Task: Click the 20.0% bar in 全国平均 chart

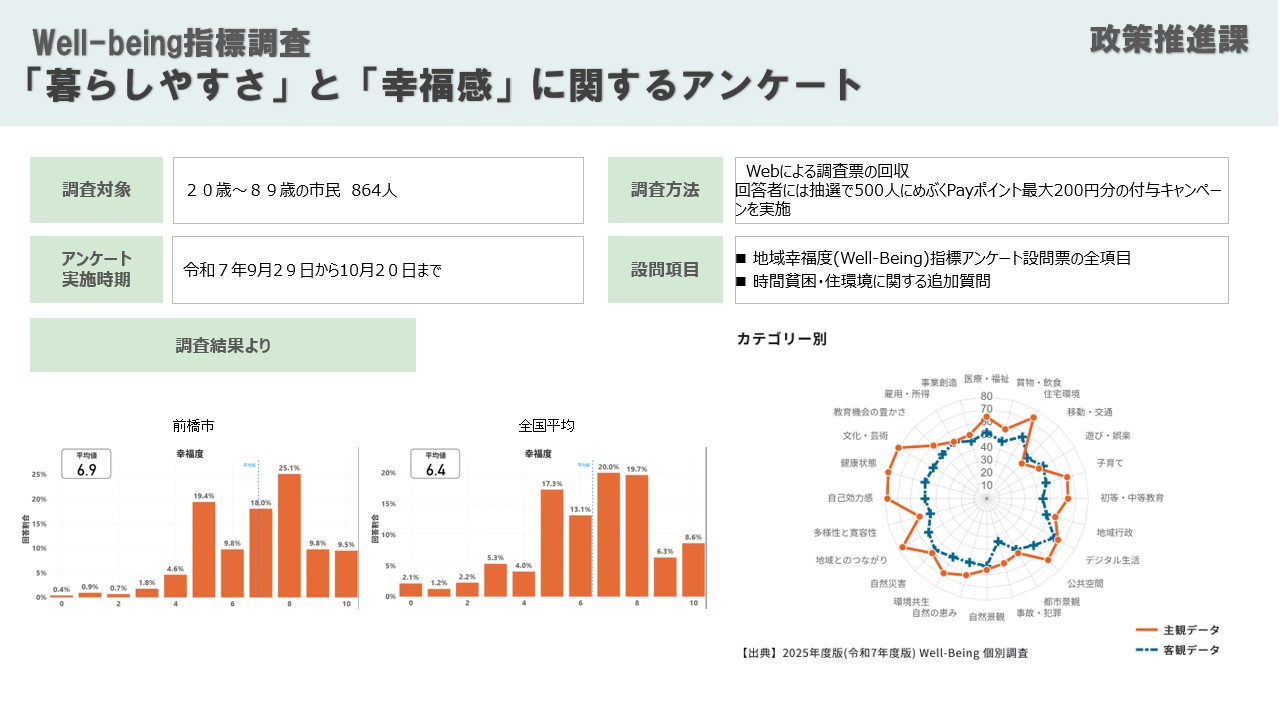Action: [x=608, y=534]
